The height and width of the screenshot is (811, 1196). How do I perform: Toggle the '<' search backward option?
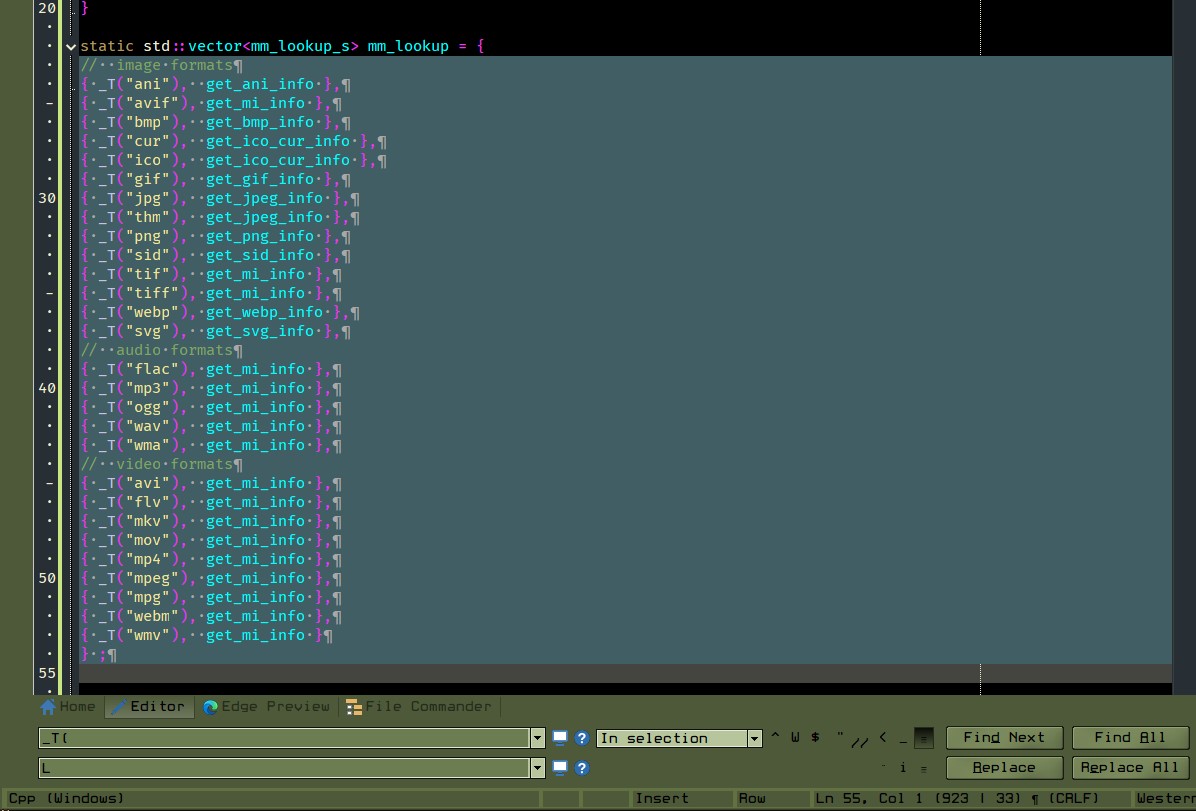(x=883, y=737)
